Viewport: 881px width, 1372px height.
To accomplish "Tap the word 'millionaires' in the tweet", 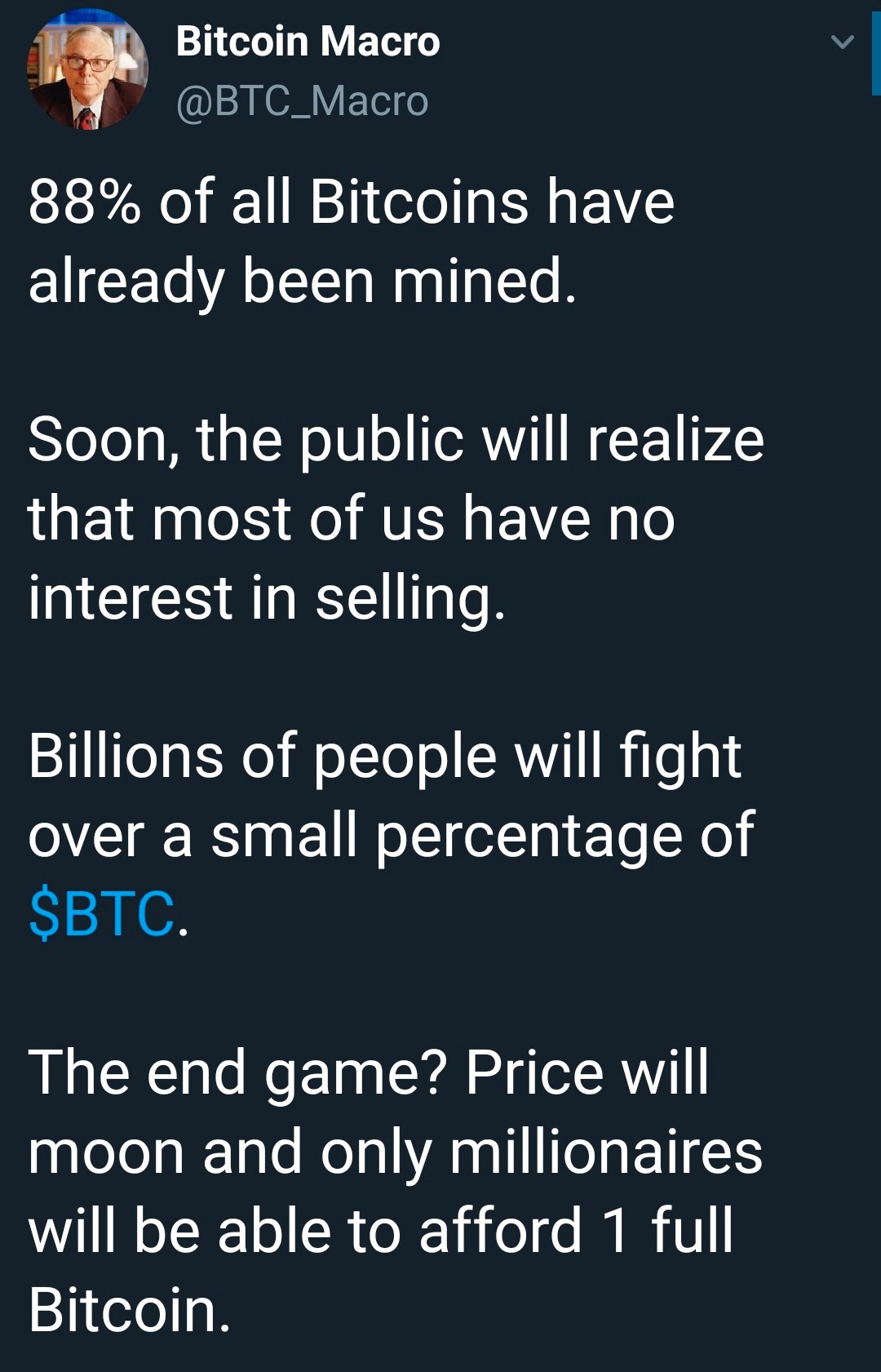I will [x=606, y=1151].
